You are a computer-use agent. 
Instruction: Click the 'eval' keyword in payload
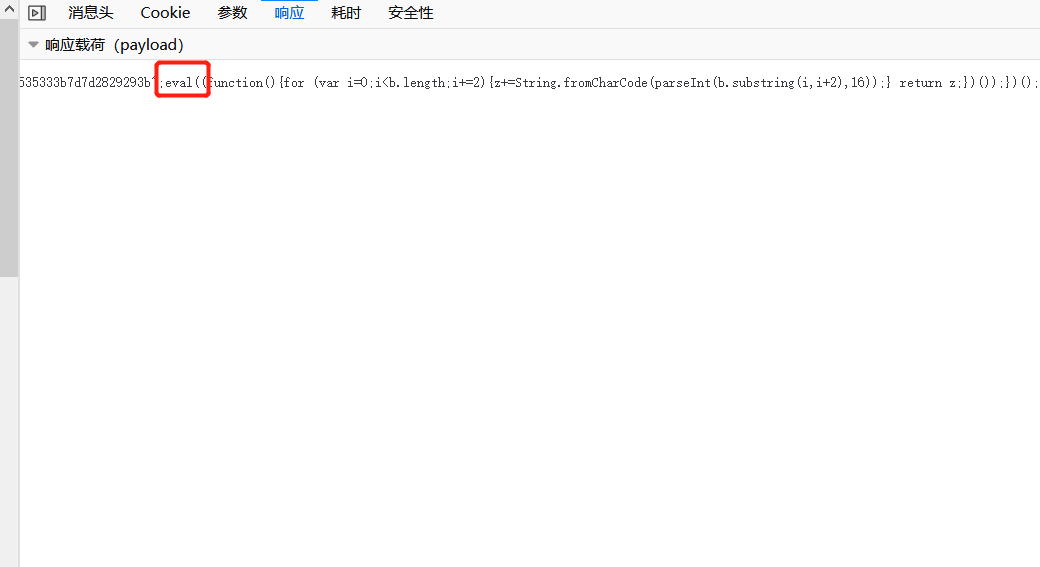coord(178,83)
